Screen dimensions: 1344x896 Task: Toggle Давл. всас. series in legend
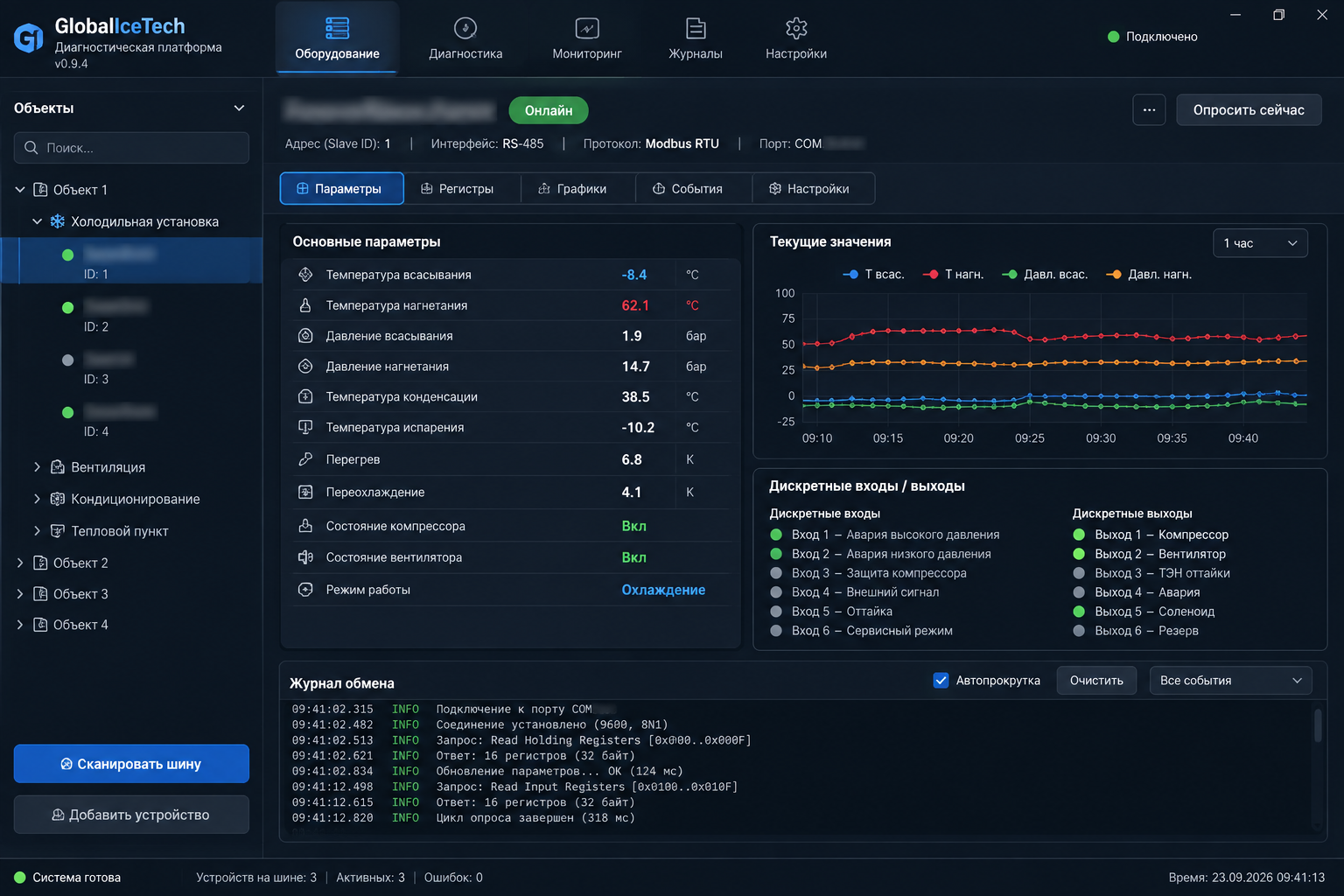1045,274
